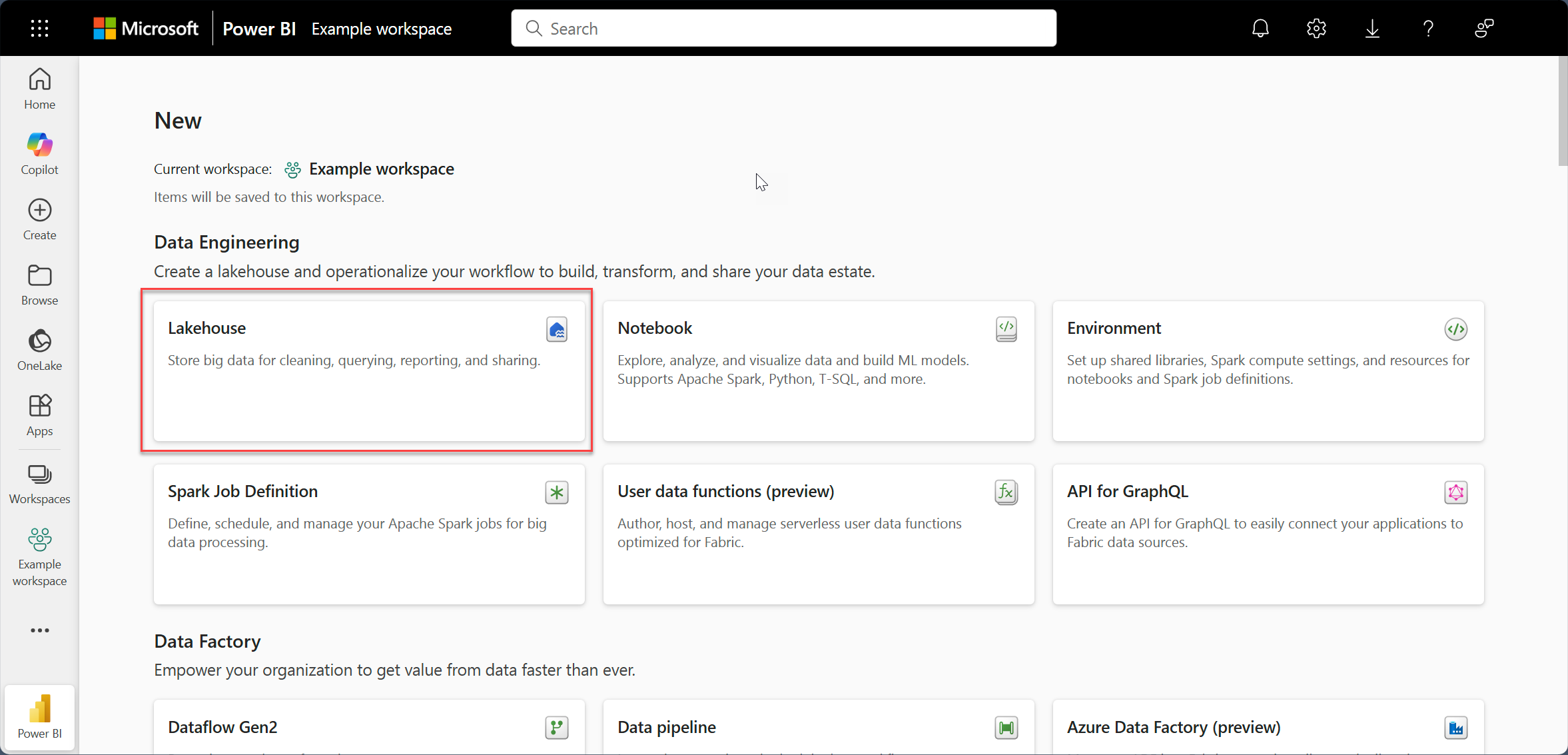Click the Data Factory heading
The height and width of the screenshot is (755, 1568).
tap(207, 641)
